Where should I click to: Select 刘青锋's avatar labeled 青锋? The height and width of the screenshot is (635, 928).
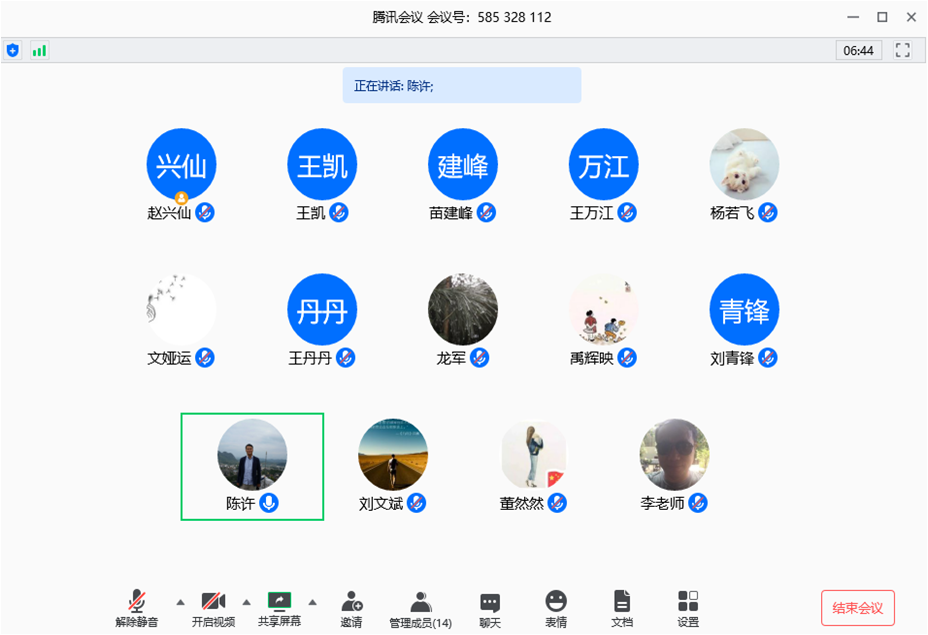[745, 310]
